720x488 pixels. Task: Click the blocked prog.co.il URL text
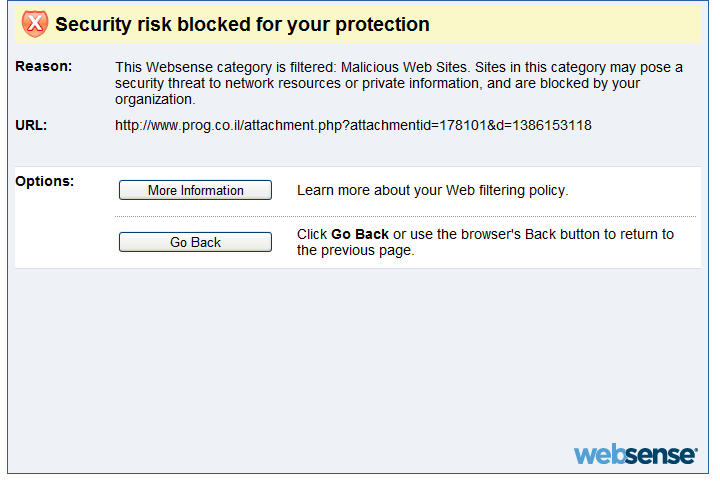click(x=353, y=125)
